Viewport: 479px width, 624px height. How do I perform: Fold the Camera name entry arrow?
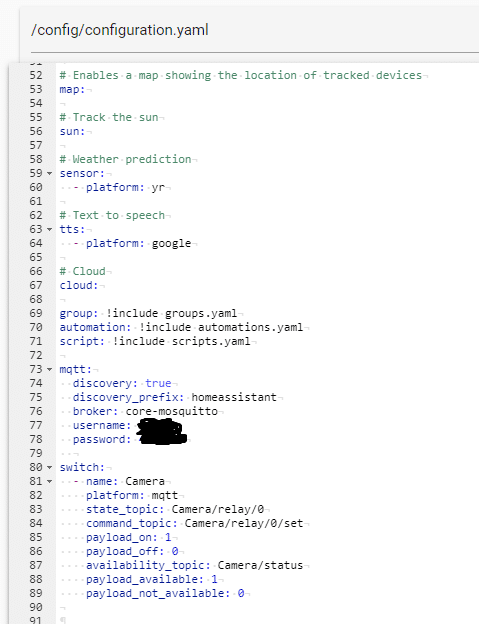coord(49,482)
